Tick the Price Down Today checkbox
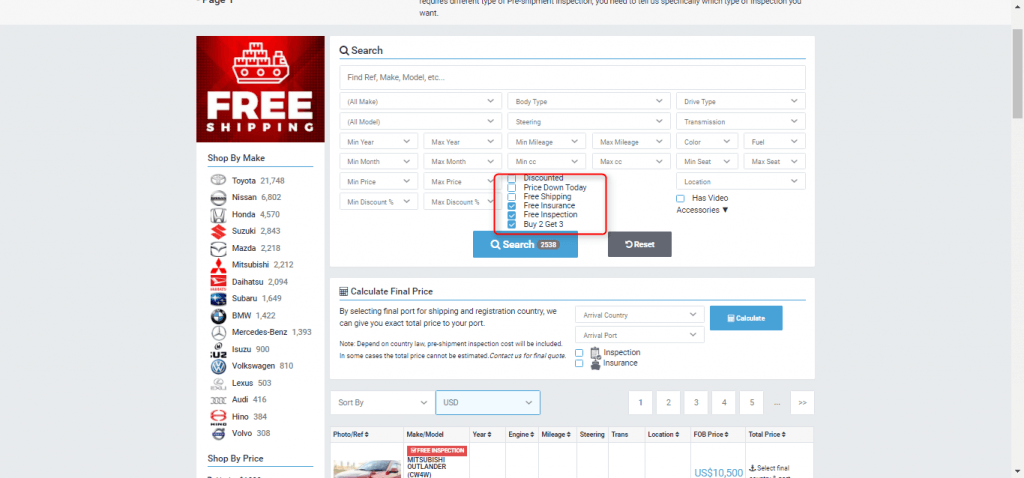 point(512,187)
